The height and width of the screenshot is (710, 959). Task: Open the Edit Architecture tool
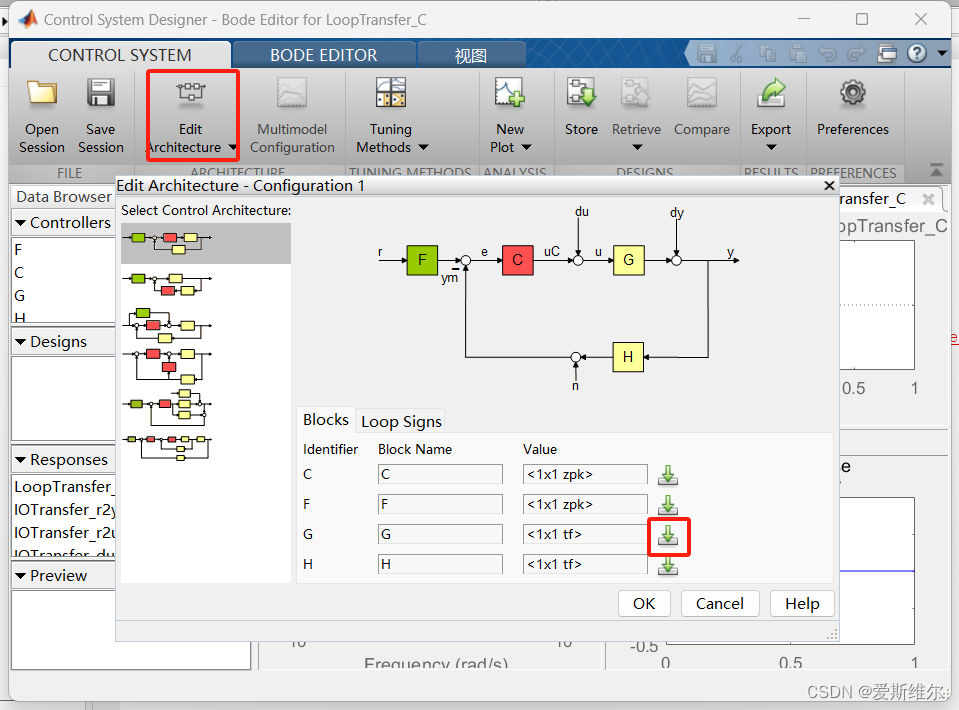tap(191, 116)
